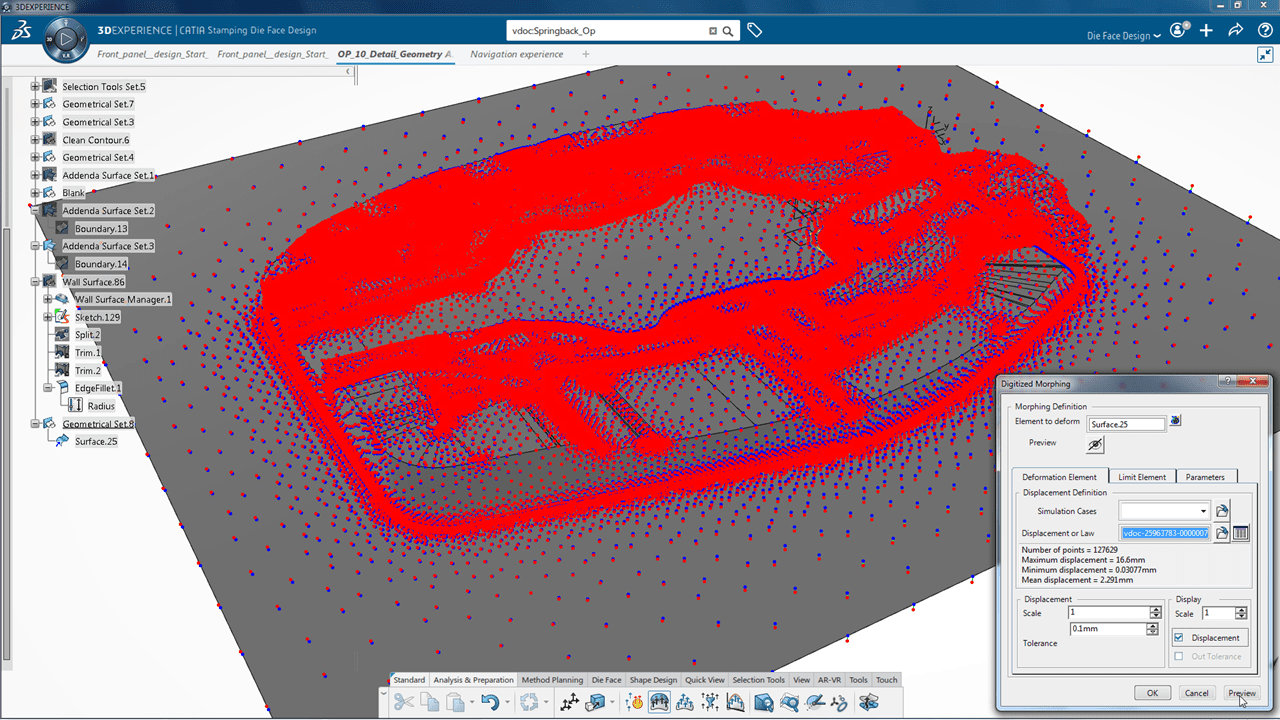The width and height of the screenshot is (1280, 720).
Task: Open the compass play button icon
Action: [66, 40]
